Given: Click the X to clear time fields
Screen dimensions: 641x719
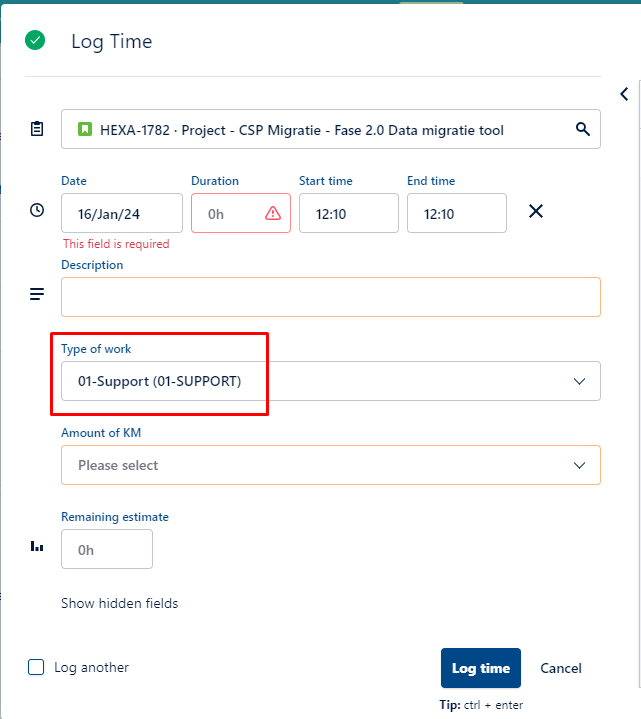Looking at the screenshot, I should coord(536,211).
